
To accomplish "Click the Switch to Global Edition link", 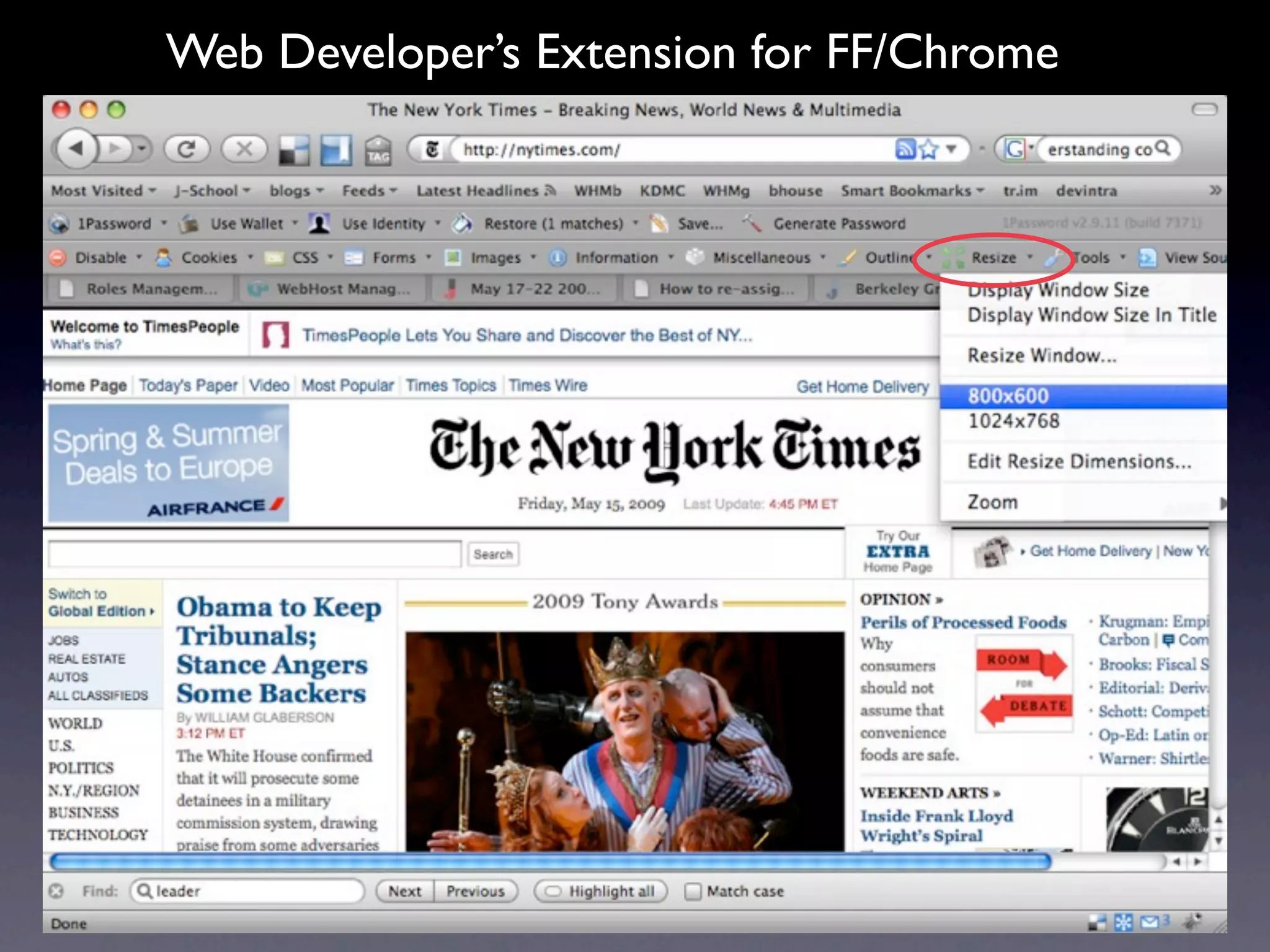I will [x=101, y=602].
